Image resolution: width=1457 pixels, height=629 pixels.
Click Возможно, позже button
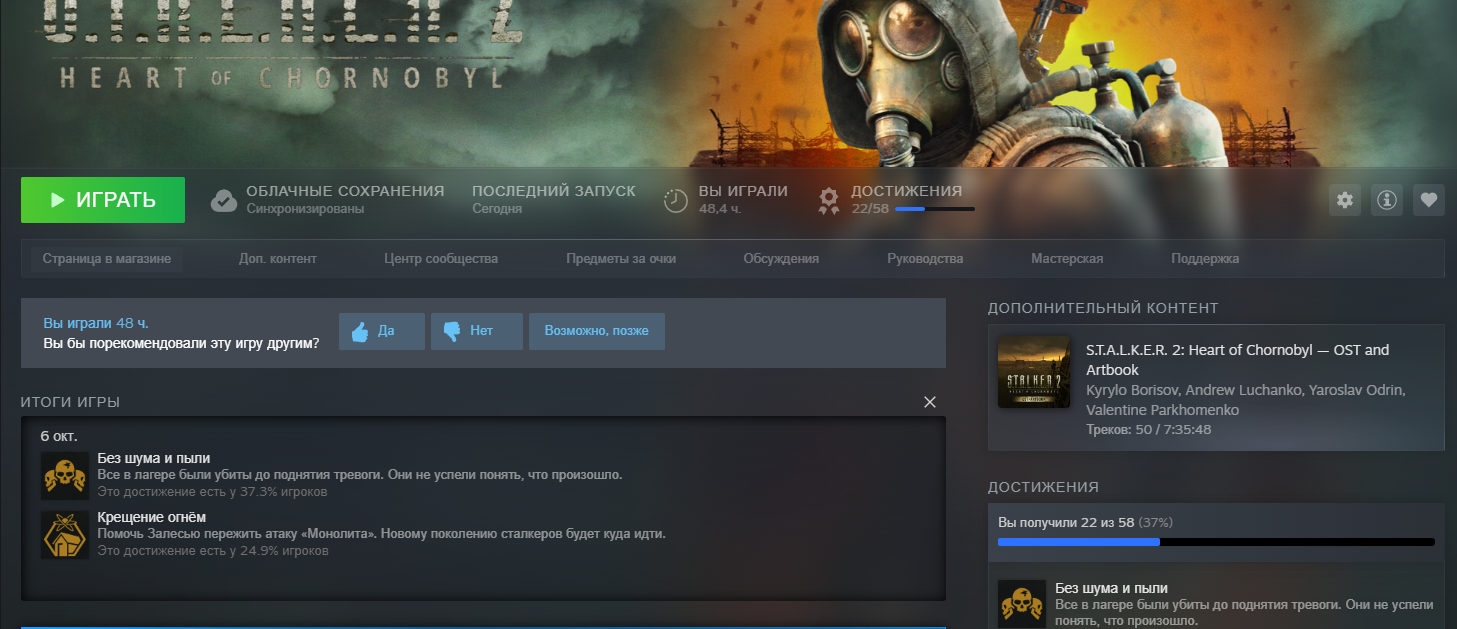(x=597, y=331)
